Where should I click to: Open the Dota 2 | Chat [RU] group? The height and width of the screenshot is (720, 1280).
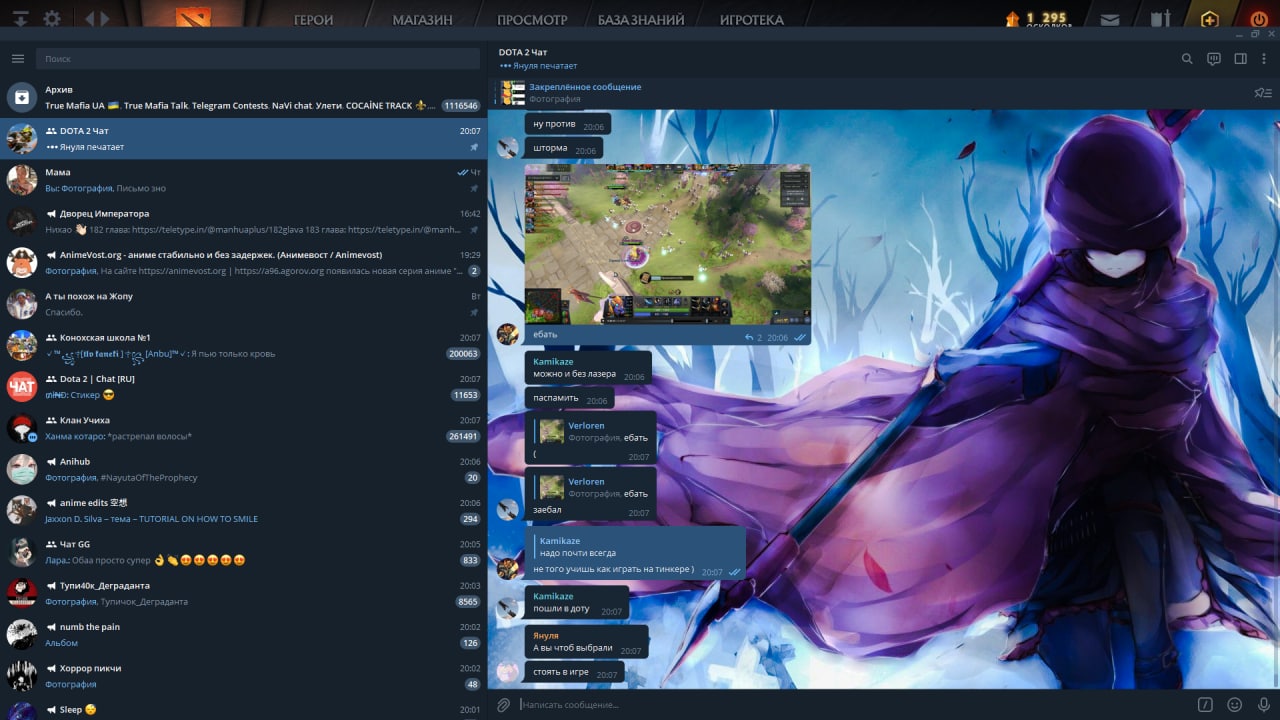(244, 387)
